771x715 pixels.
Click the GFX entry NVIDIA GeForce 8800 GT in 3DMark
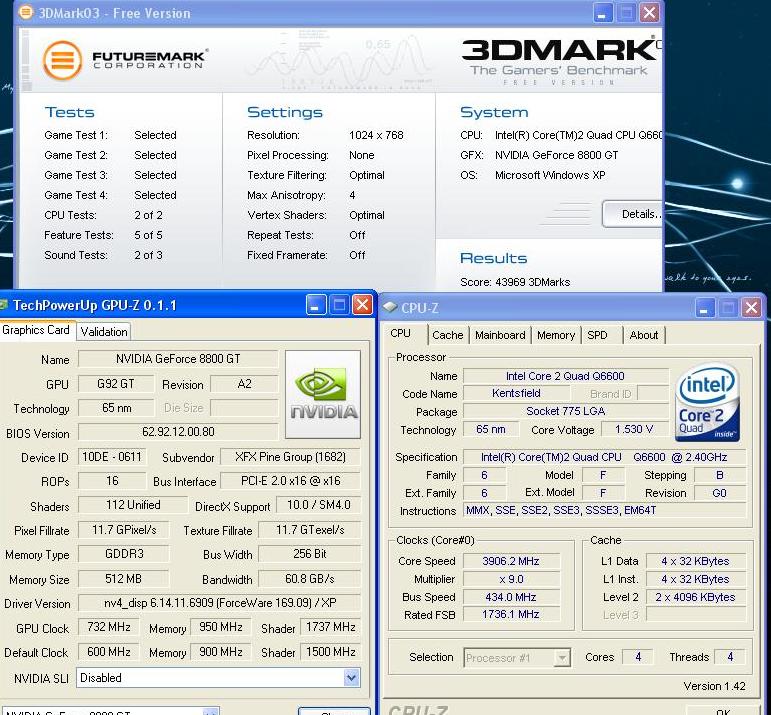557,155
